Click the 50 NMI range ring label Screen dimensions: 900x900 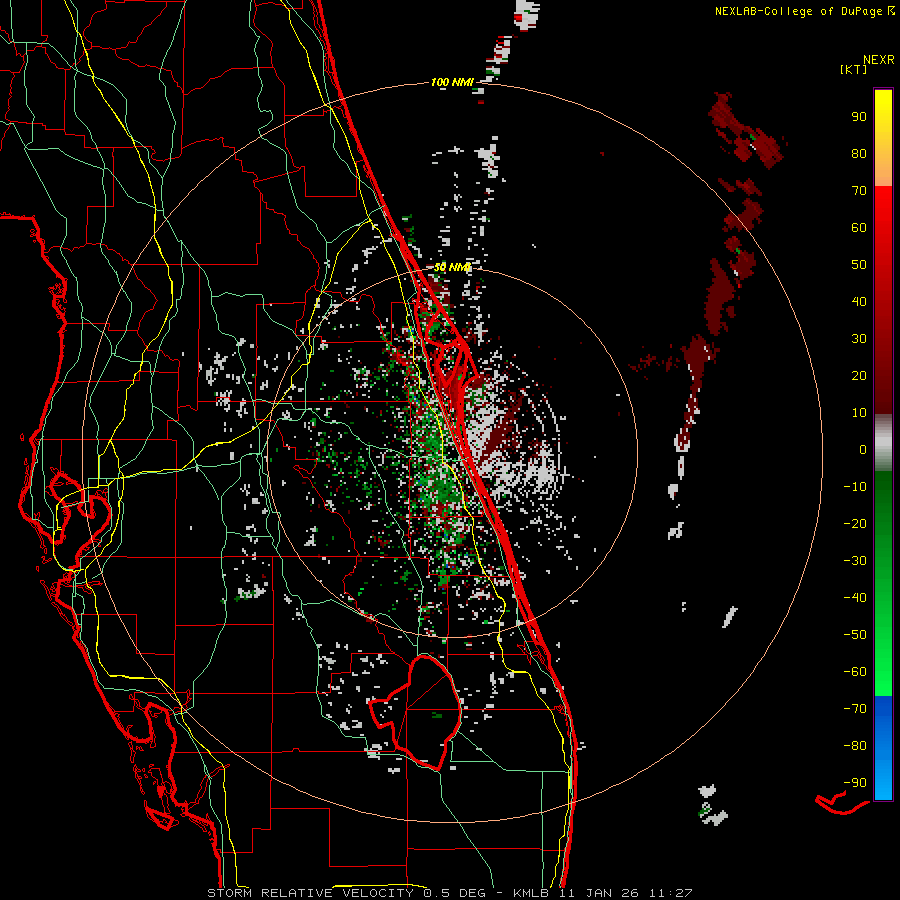(x=452, y=267)
